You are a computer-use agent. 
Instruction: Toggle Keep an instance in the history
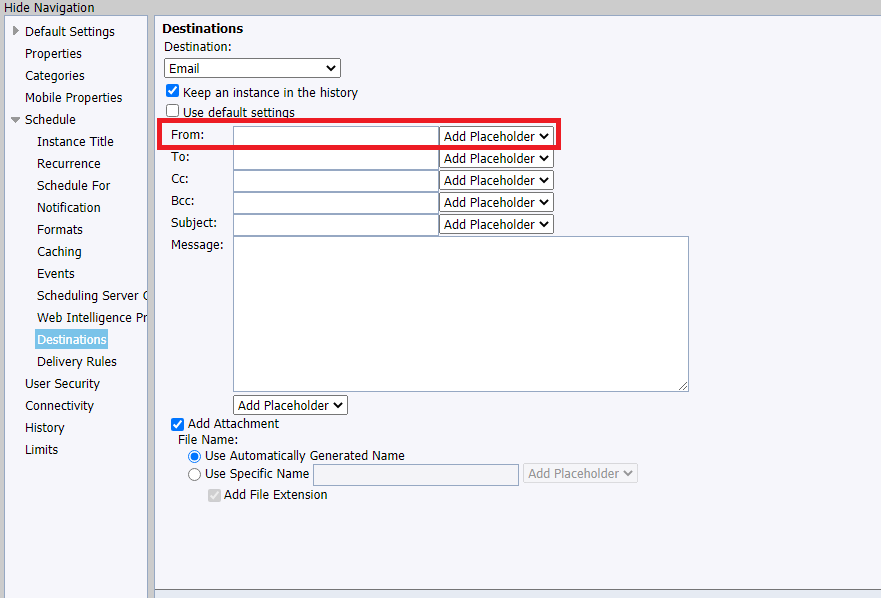tap(172, 91)
